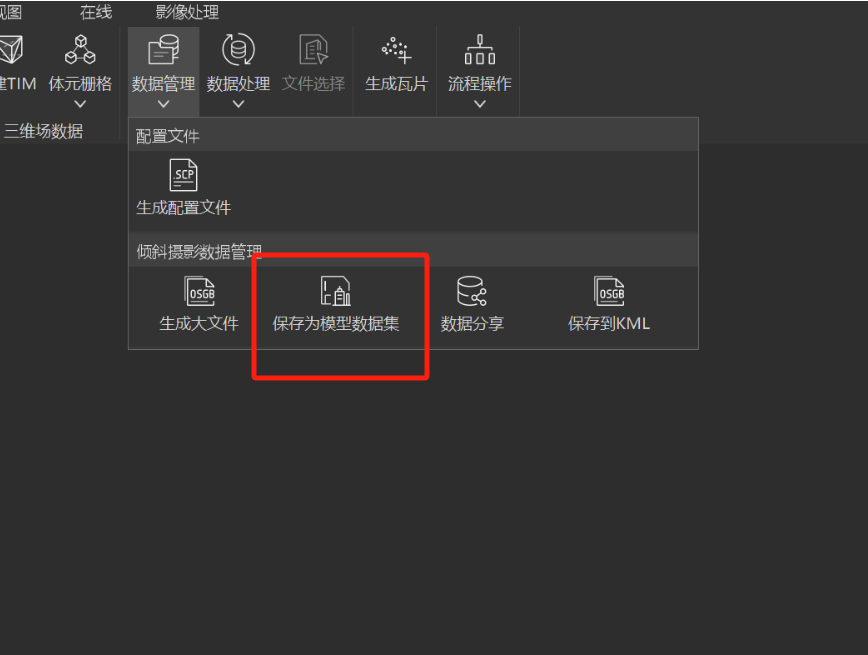Click the 保存为模型数据集 text label
Image resolution: width=868 pixels, height=655 pixels.
pos(335,323)
